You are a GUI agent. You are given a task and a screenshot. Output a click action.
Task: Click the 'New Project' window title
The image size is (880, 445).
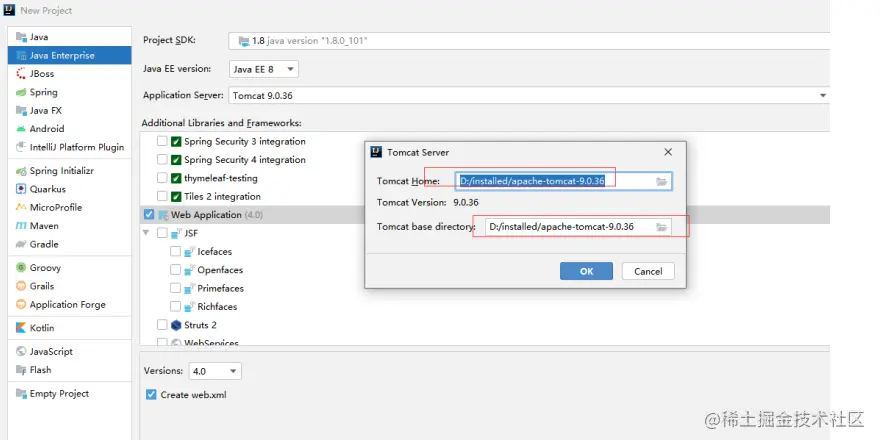(x=46, y=11)
